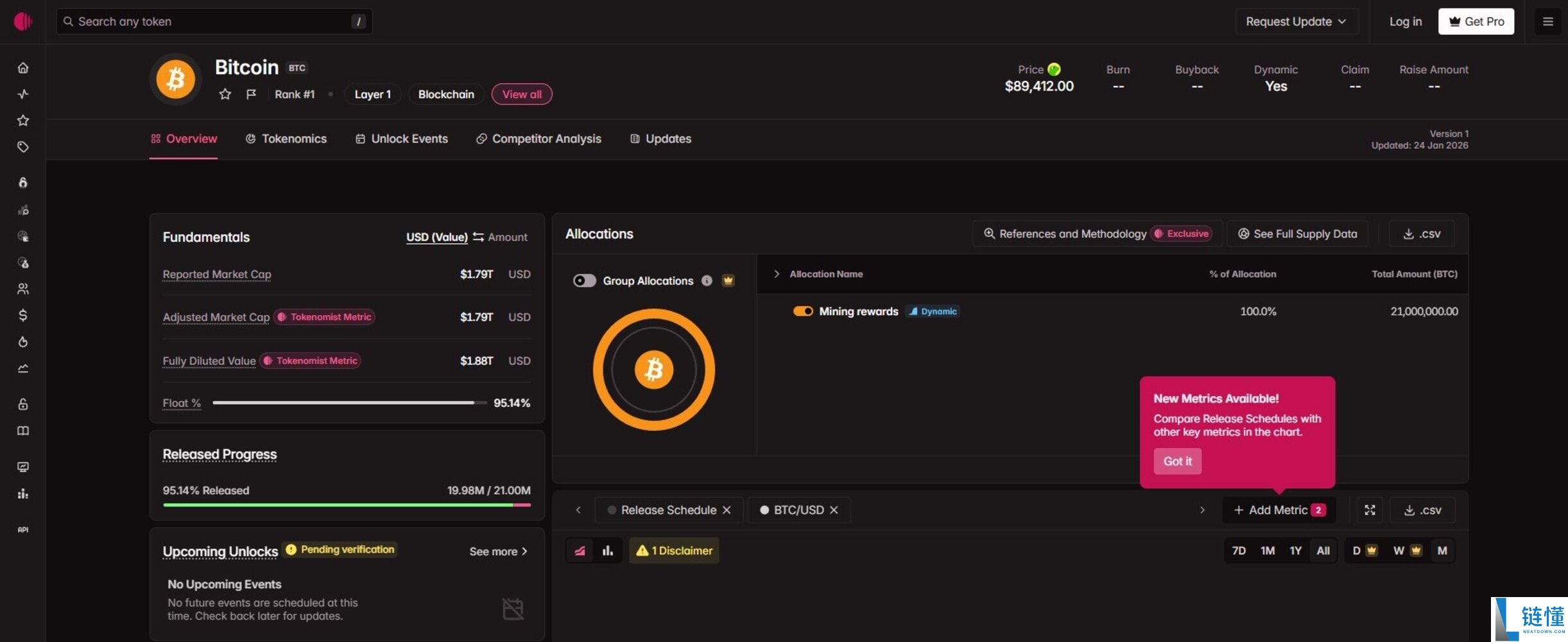Click View all tags button
Viewport: 1568px width, 642px height.
[x=522, y=94]
